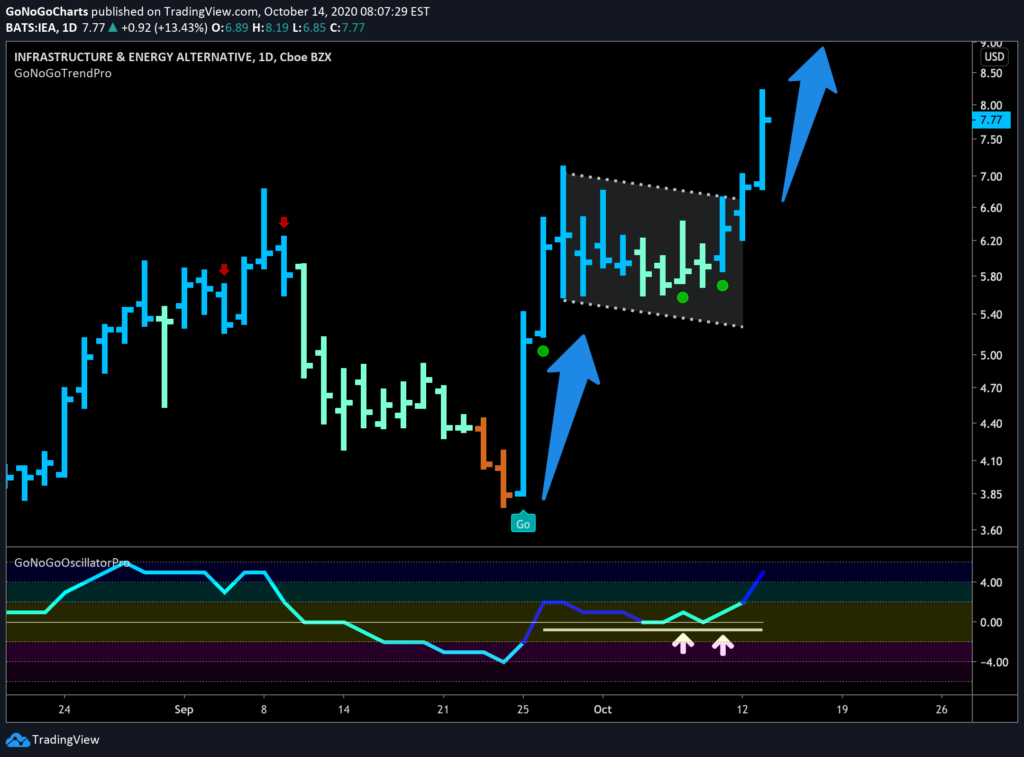Click the 6.60 price axis label
Viewport: 1024px width, 757px height.
991,208
